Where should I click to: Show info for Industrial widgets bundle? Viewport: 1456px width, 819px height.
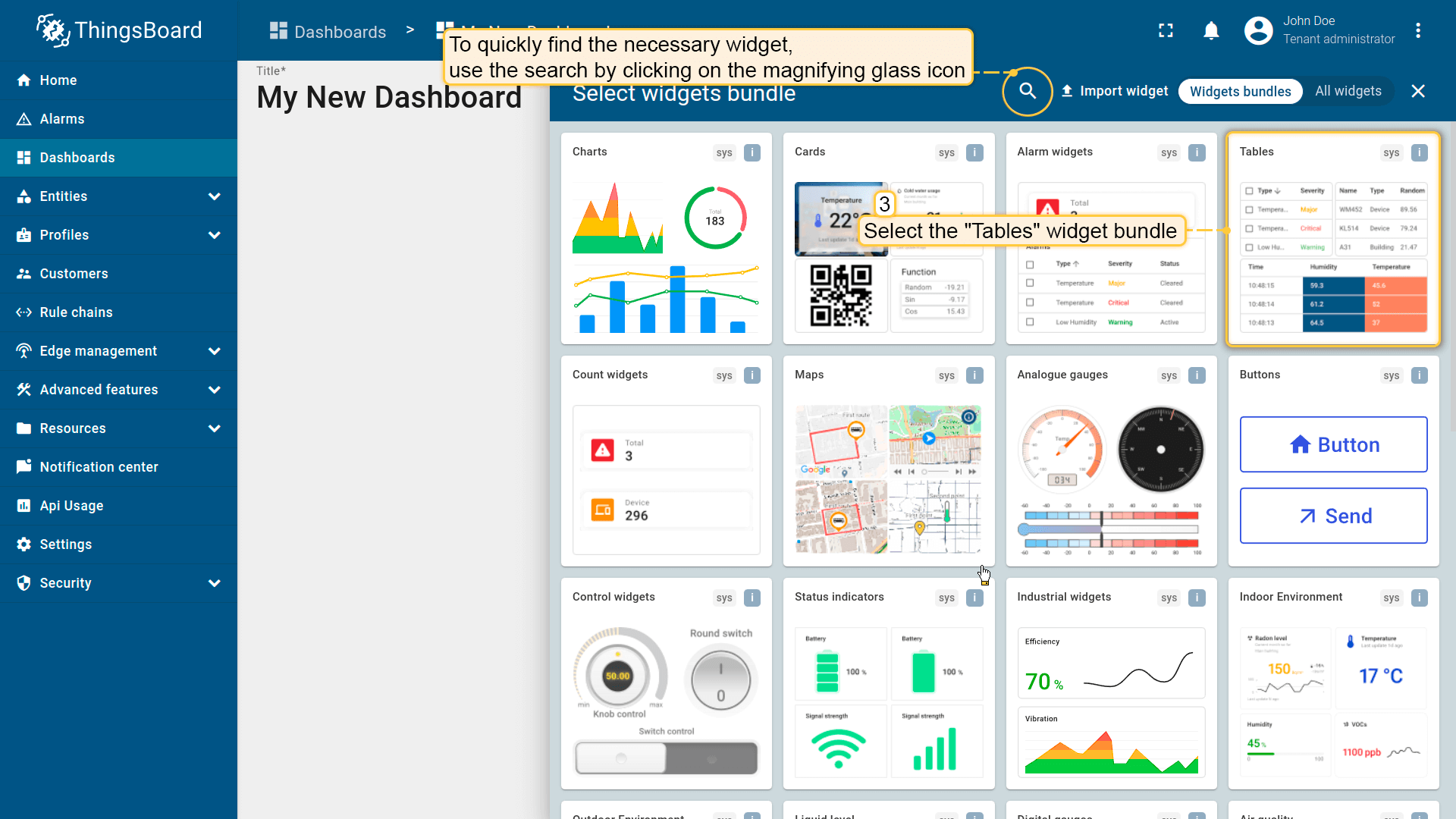1197,598
